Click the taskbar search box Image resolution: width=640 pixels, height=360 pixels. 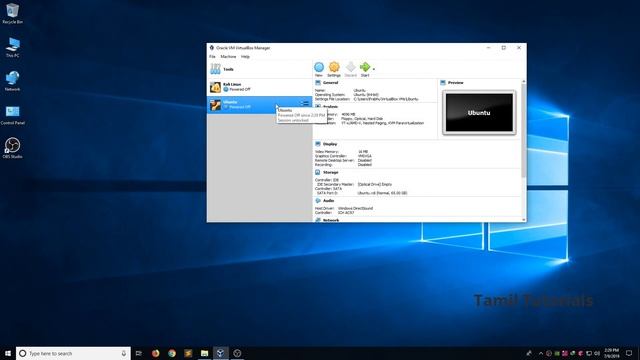coord(73,353)
